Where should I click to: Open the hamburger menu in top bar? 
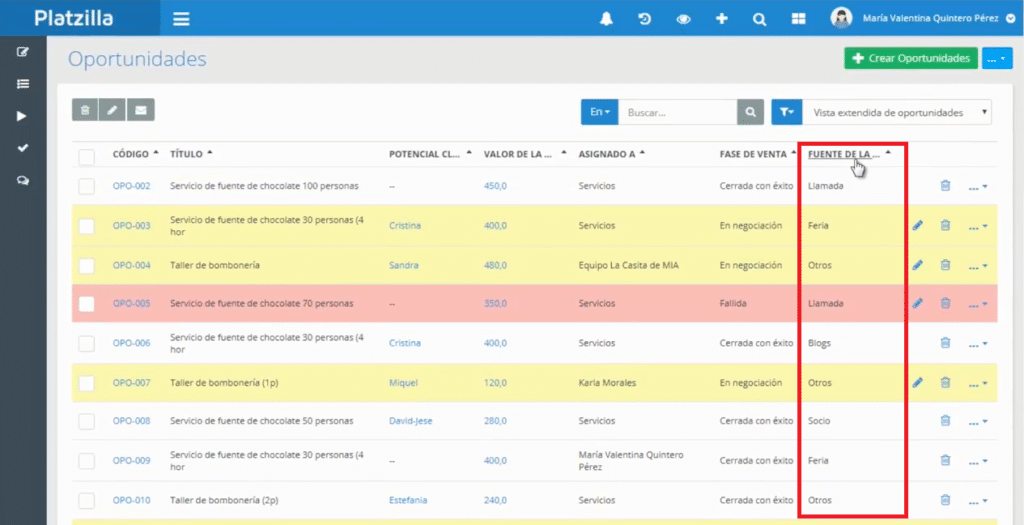[x=181, y=19]
